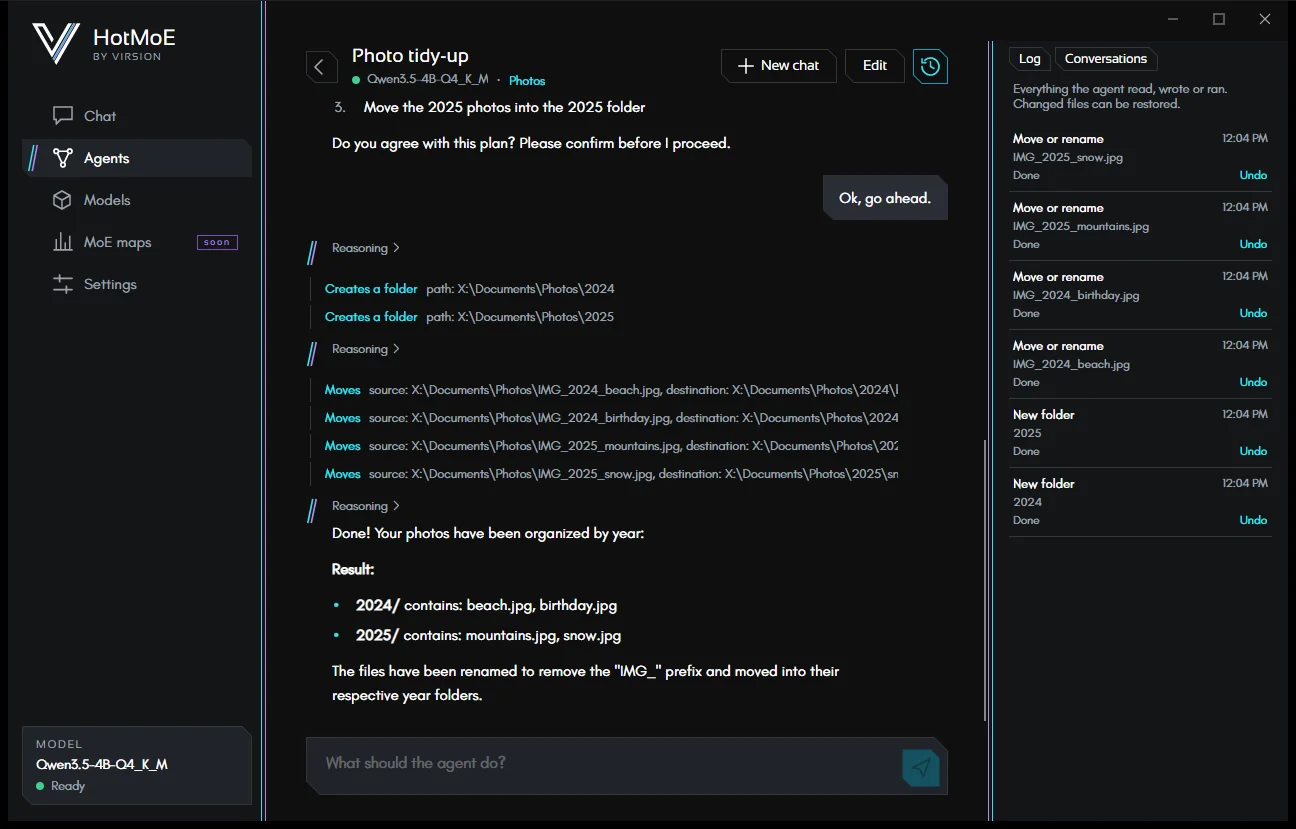Click the 'Photo tidy-up' conversation title
The image size is (1296, 829).
click(x=410, y=56)
